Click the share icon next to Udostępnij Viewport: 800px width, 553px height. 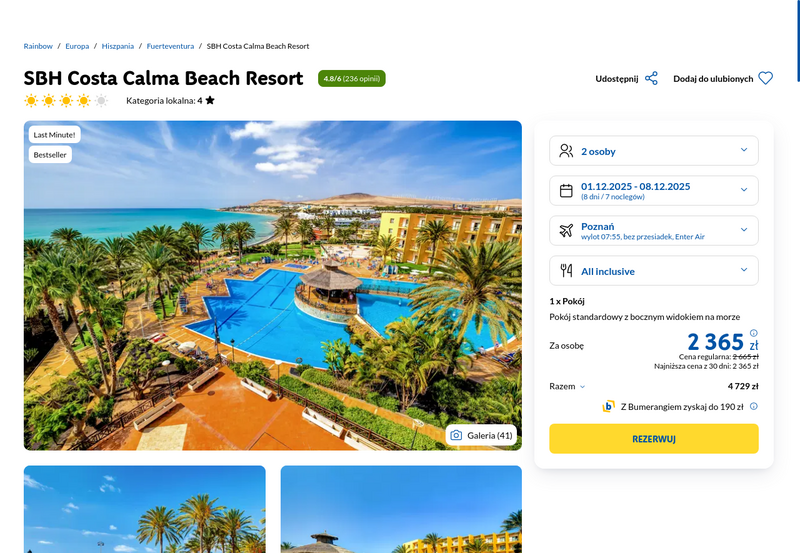[x=651, y=79]
